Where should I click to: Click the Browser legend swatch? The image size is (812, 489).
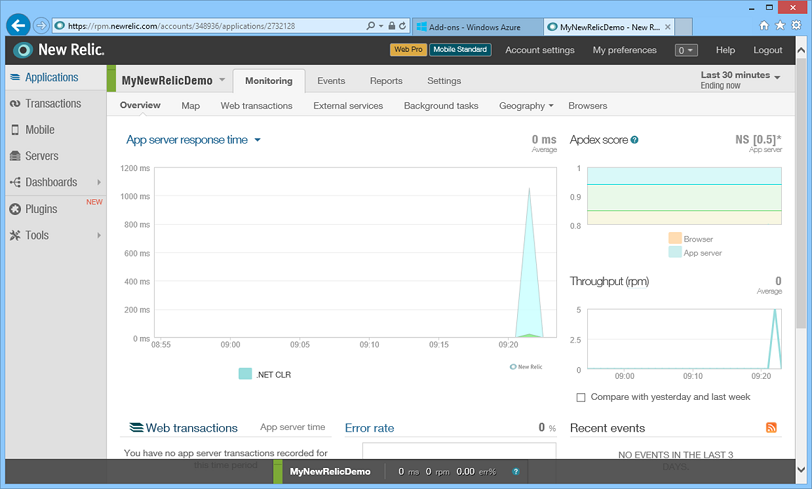tap(675, 238)
